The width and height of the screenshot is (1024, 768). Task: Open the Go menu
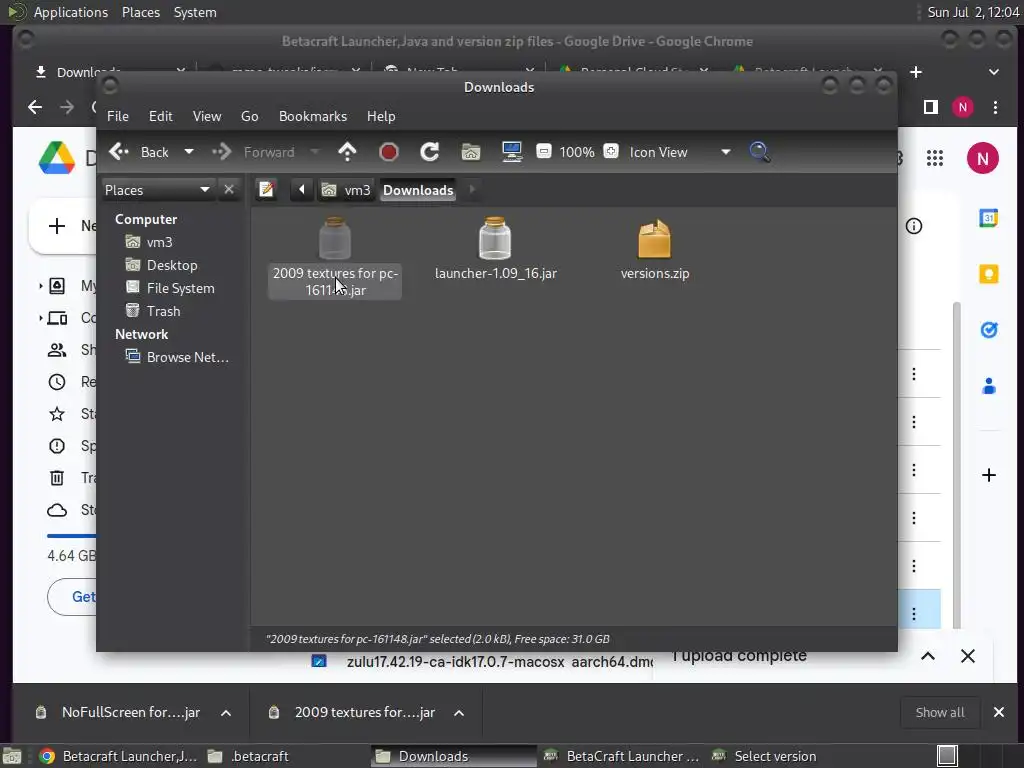(249, 116)
